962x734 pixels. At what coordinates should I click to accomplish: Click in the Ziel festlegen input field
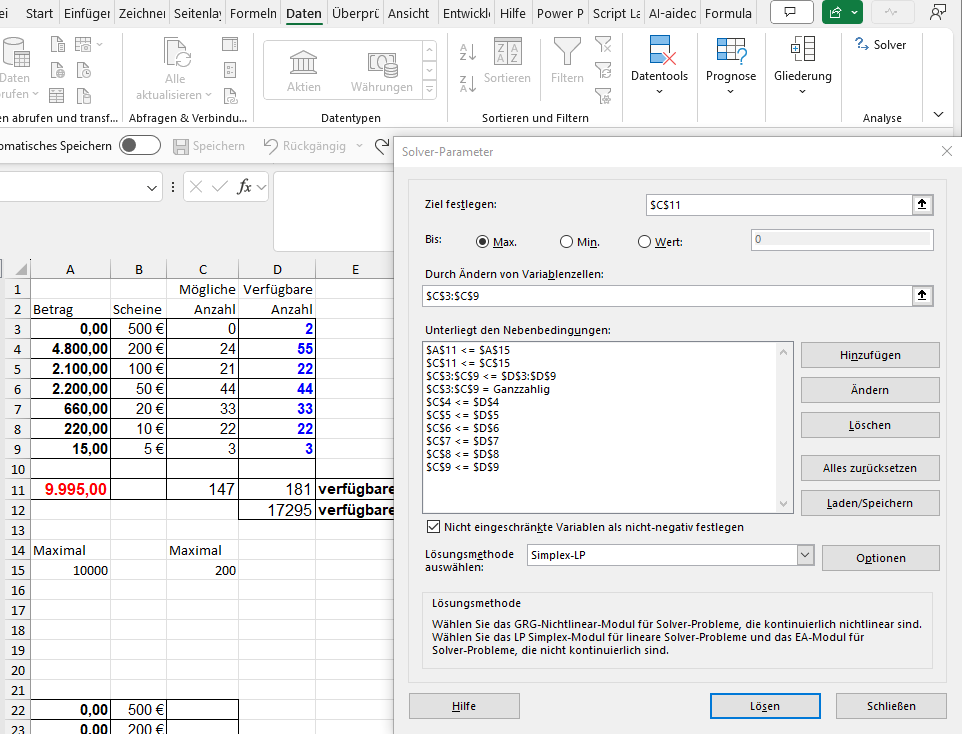pos(779,205)
